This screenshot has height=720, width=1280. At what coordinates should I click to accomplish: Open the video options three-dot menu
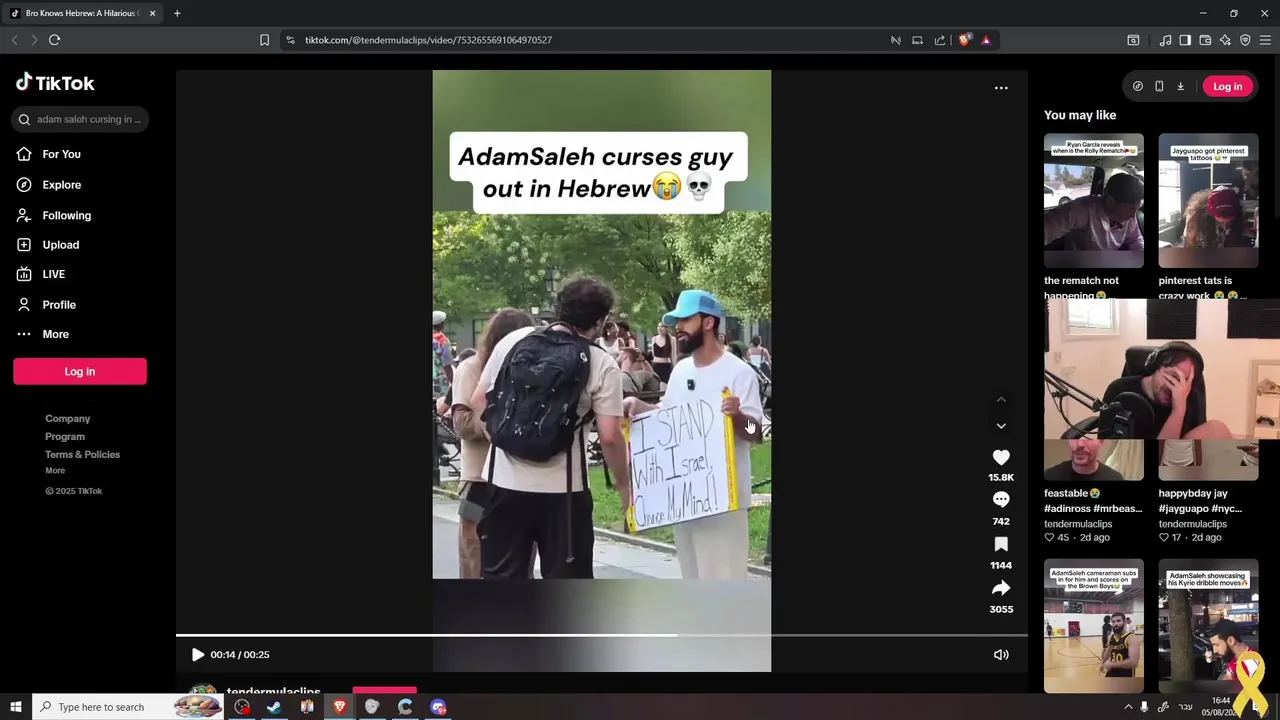(x=1001, y=88)
